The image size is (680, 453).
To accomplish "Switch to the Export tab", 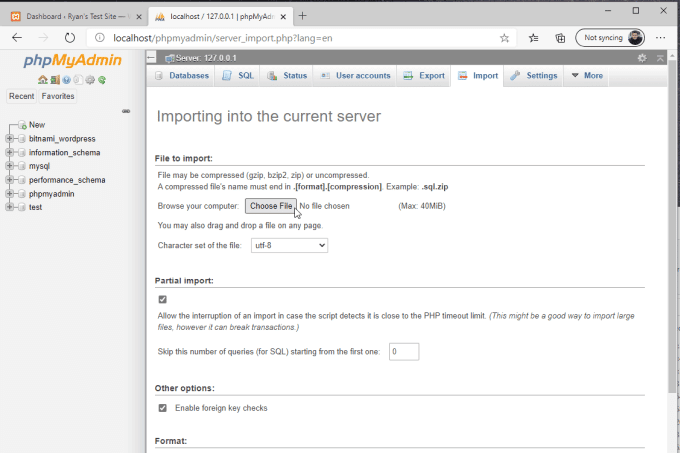I will (424, 76).
